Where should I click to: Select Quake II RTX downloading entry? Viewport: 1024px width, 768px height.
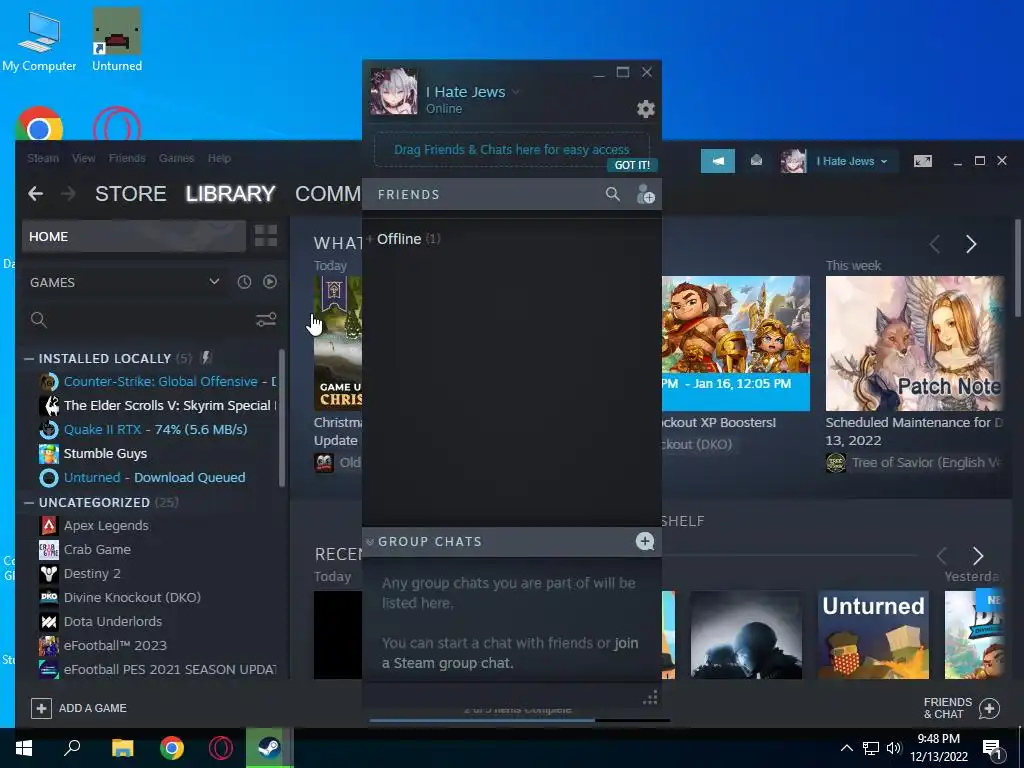point(155,429)
